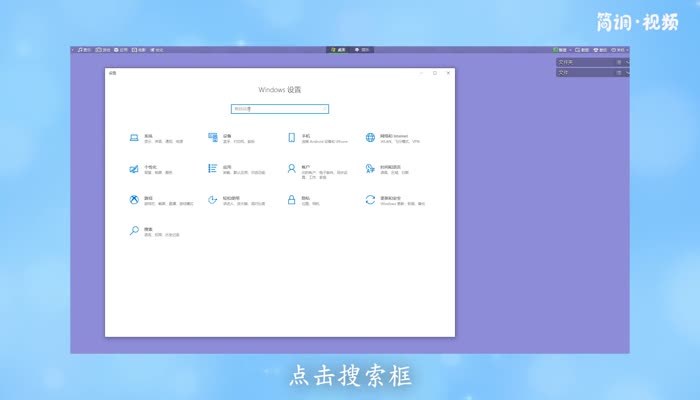Click the 搜索 (Search) magnifier category icon
The image size is (700, 400).
pyautogui.click(x=134, y=231)
